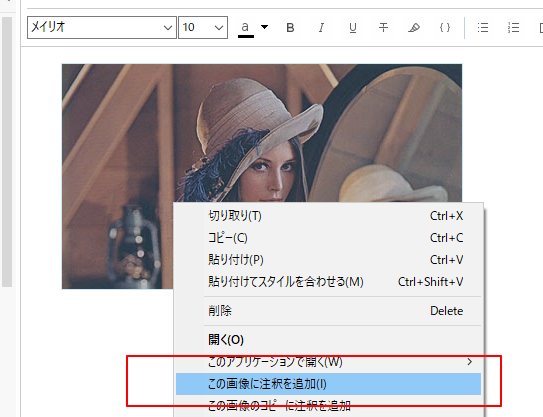543x417 pixels.
Task: Toggle underline formatting
Action: (353, 27)
